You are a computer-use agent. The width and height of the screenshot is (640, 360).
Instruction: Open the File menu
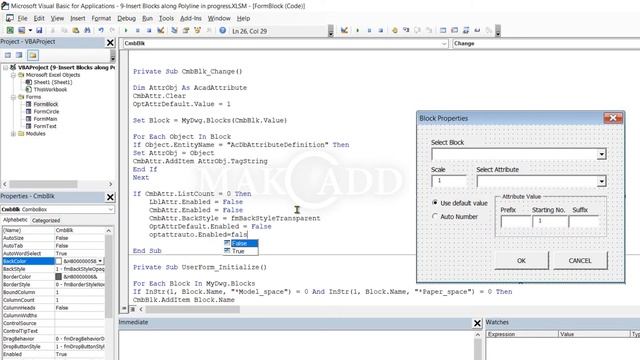click(22, 18)
